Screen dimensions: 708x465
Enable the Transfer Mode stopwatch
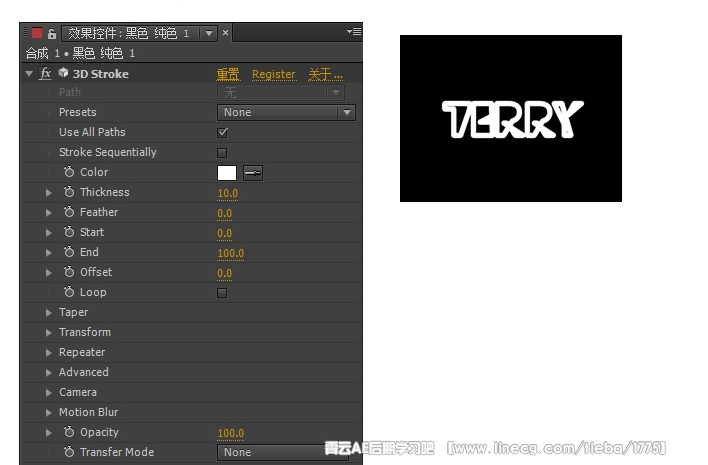pyautogui.click(x=69, y=452)
